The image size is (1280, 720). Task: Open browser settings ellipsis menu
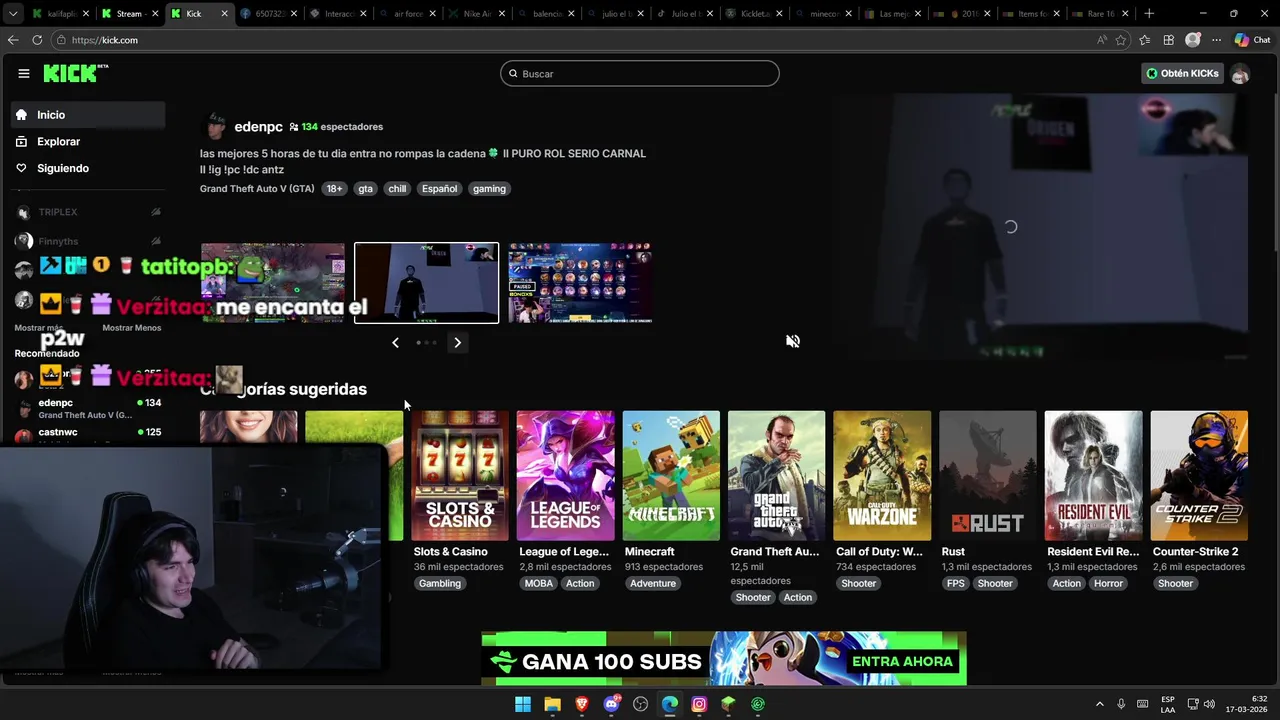[x=1216, y=40]
